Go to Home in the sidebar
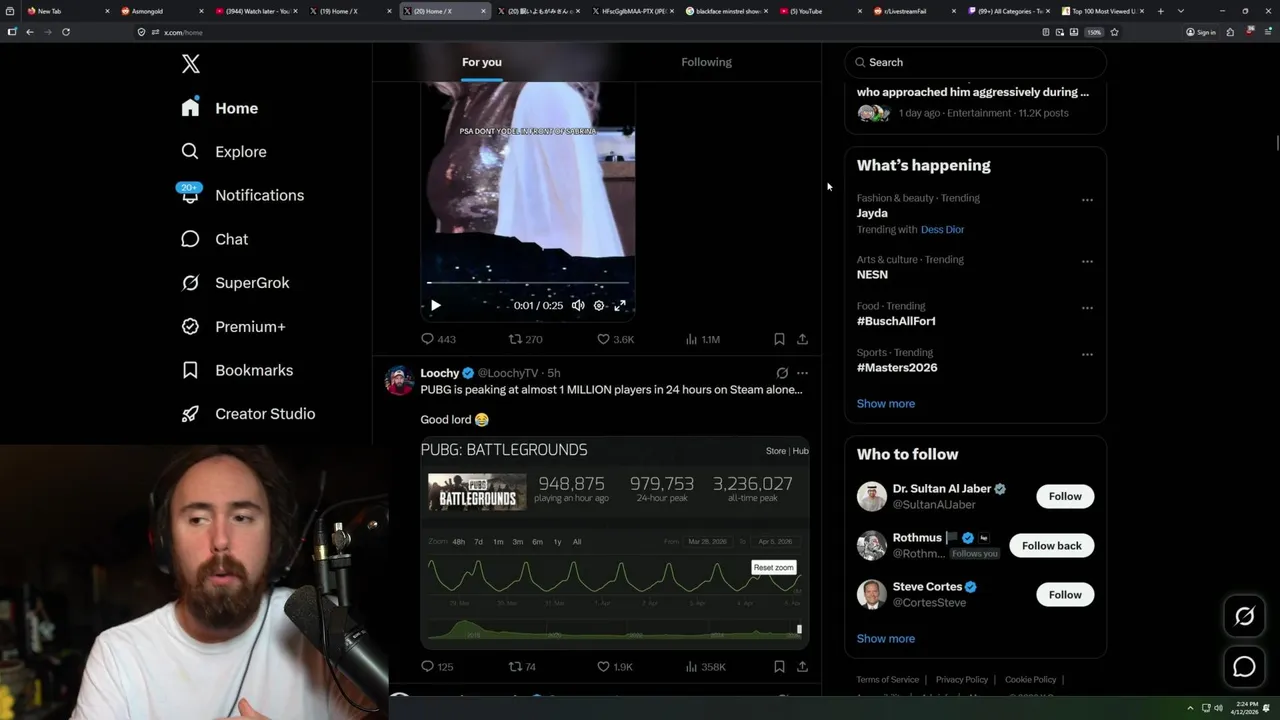Image resolution: width=1280 pixels, height=720 pixels. click(x=219, y=108)
